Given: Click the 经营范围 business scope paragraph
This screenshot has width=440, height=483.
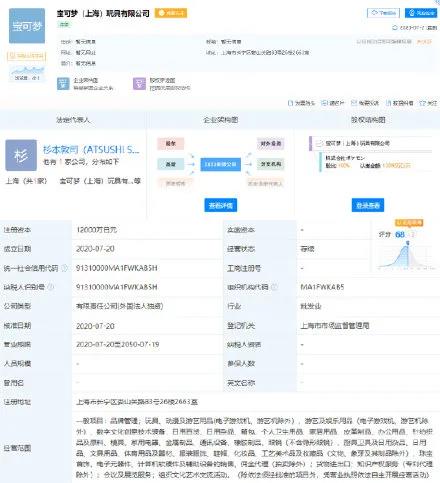Looking at the screenshot, I should pos(254,447).
